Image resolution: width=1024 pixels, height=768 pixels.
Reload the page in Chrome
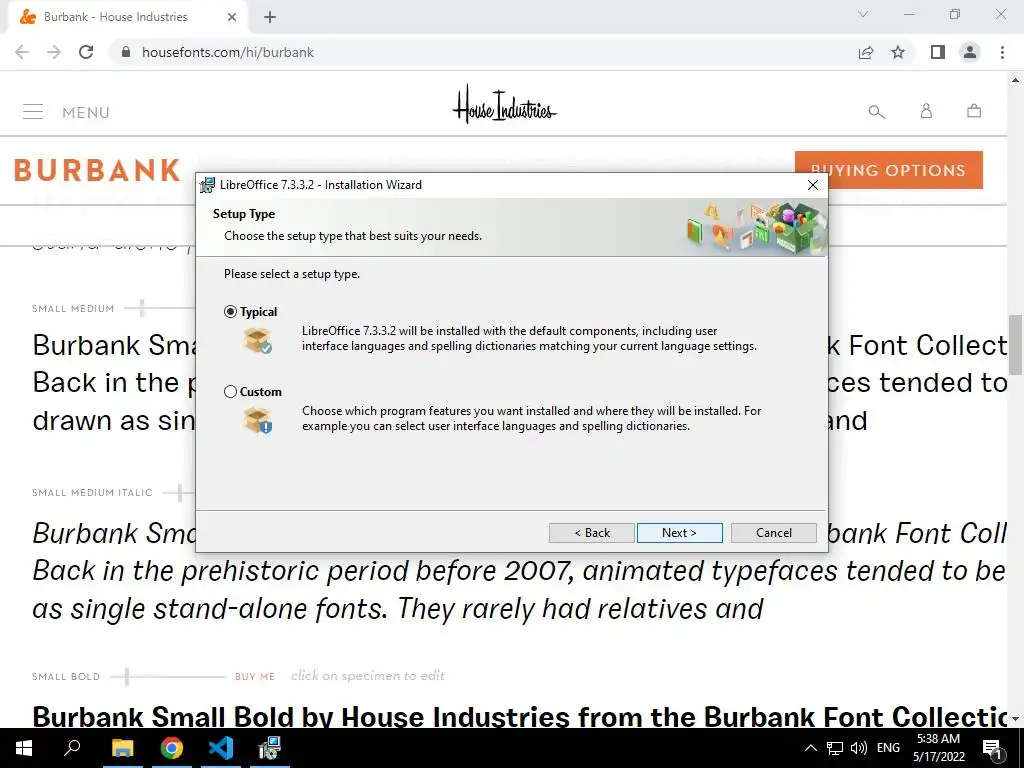click(86, 52)
